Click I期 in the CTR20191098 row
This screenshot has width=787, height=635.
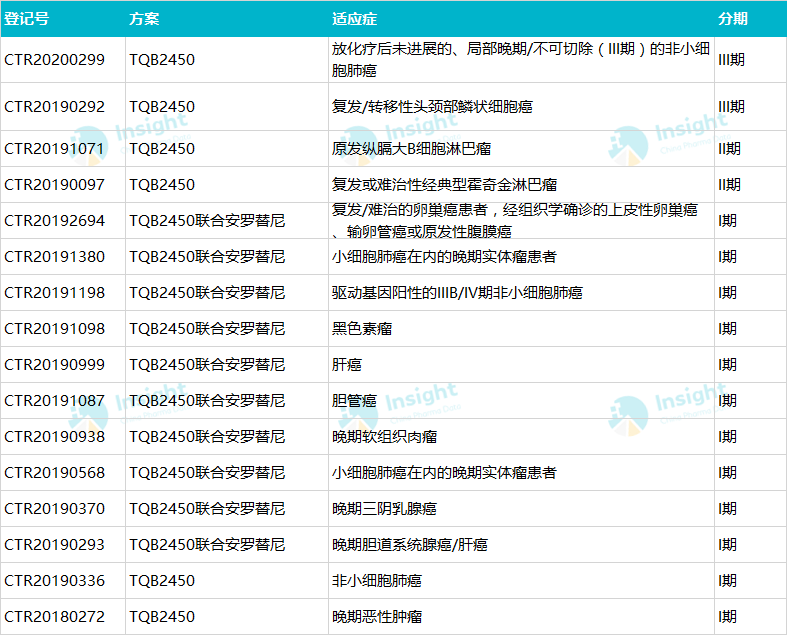click(727, 329)
